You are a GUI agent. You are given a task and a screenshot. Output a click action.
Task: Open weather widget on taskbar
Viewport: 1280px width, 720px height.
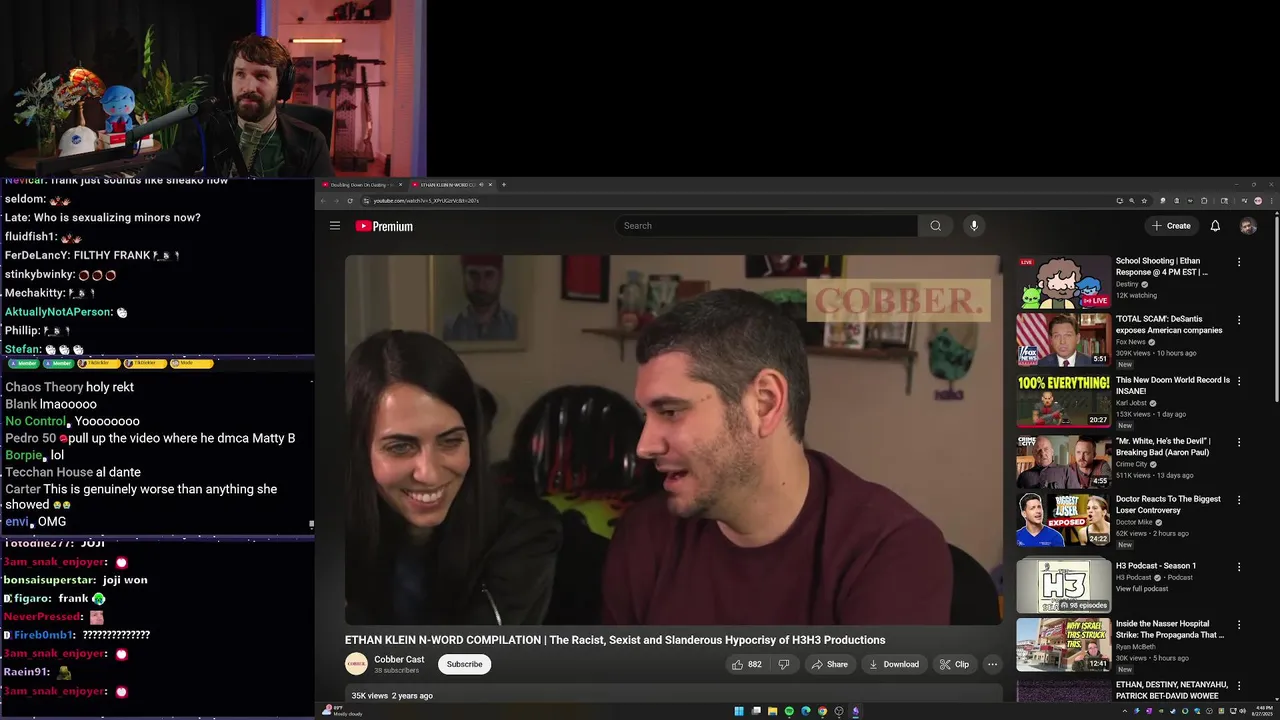tap(342, 711)
